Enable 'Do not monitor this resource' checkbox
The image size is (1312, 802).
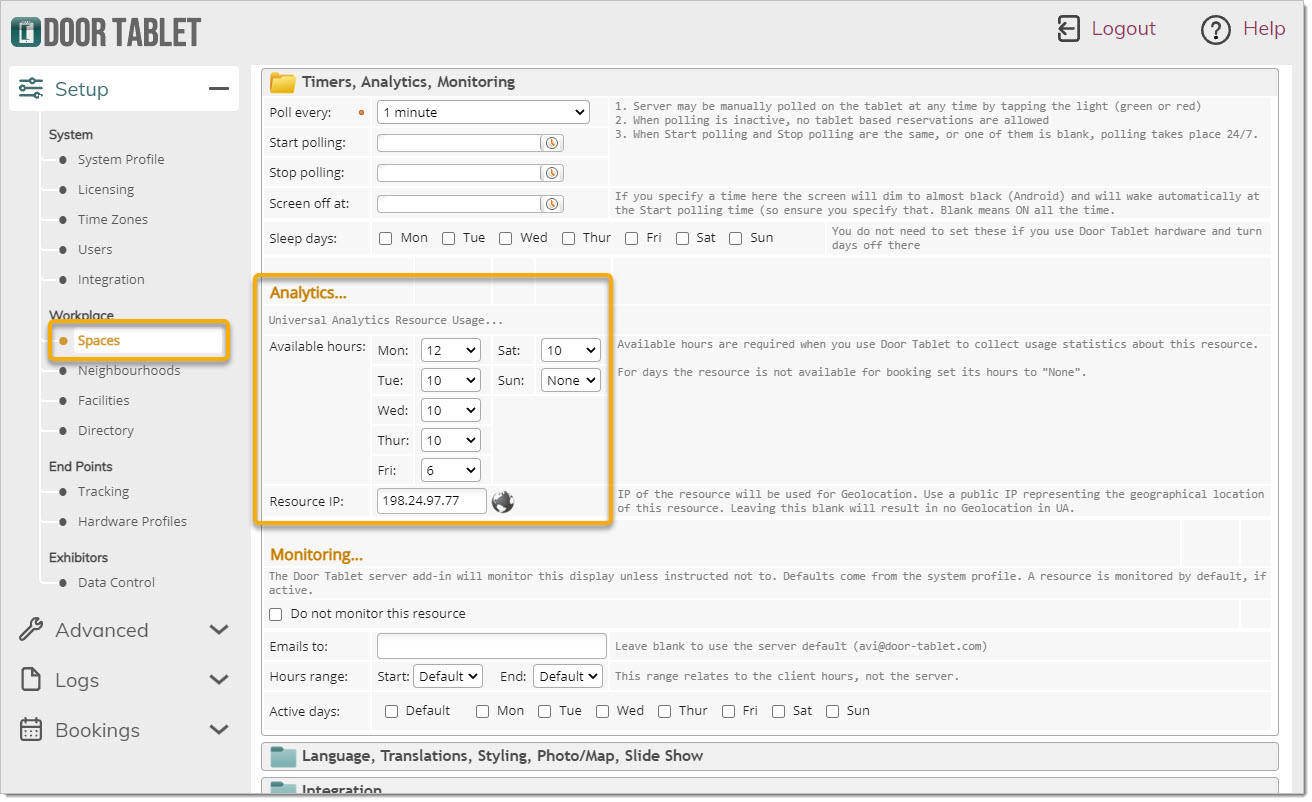click(x=277, y=614)
